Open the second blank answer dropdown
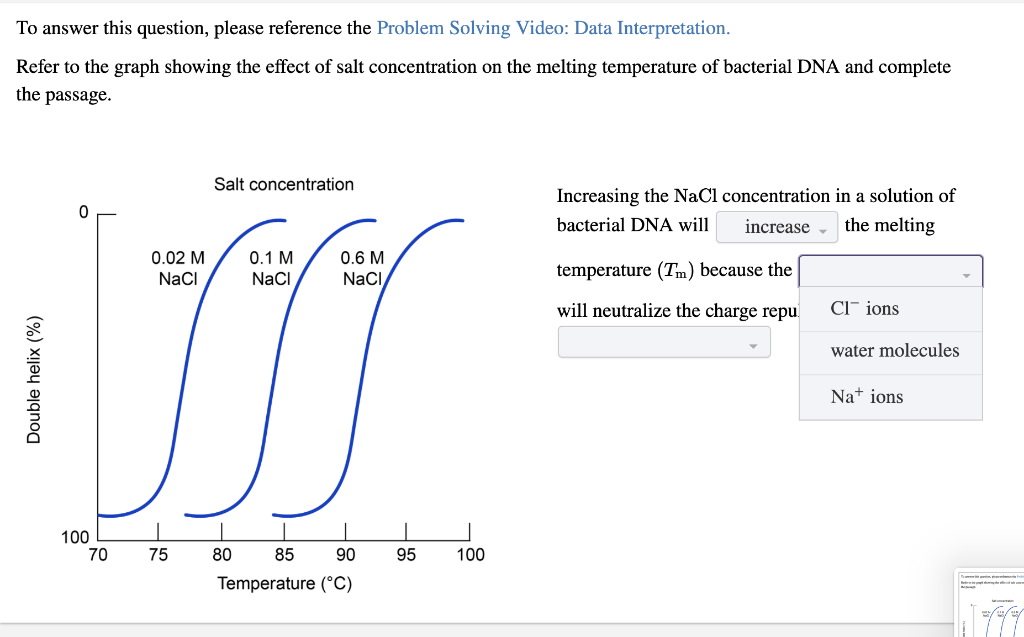Screen dimensions: 1024x637 click(x=890, y=270)
